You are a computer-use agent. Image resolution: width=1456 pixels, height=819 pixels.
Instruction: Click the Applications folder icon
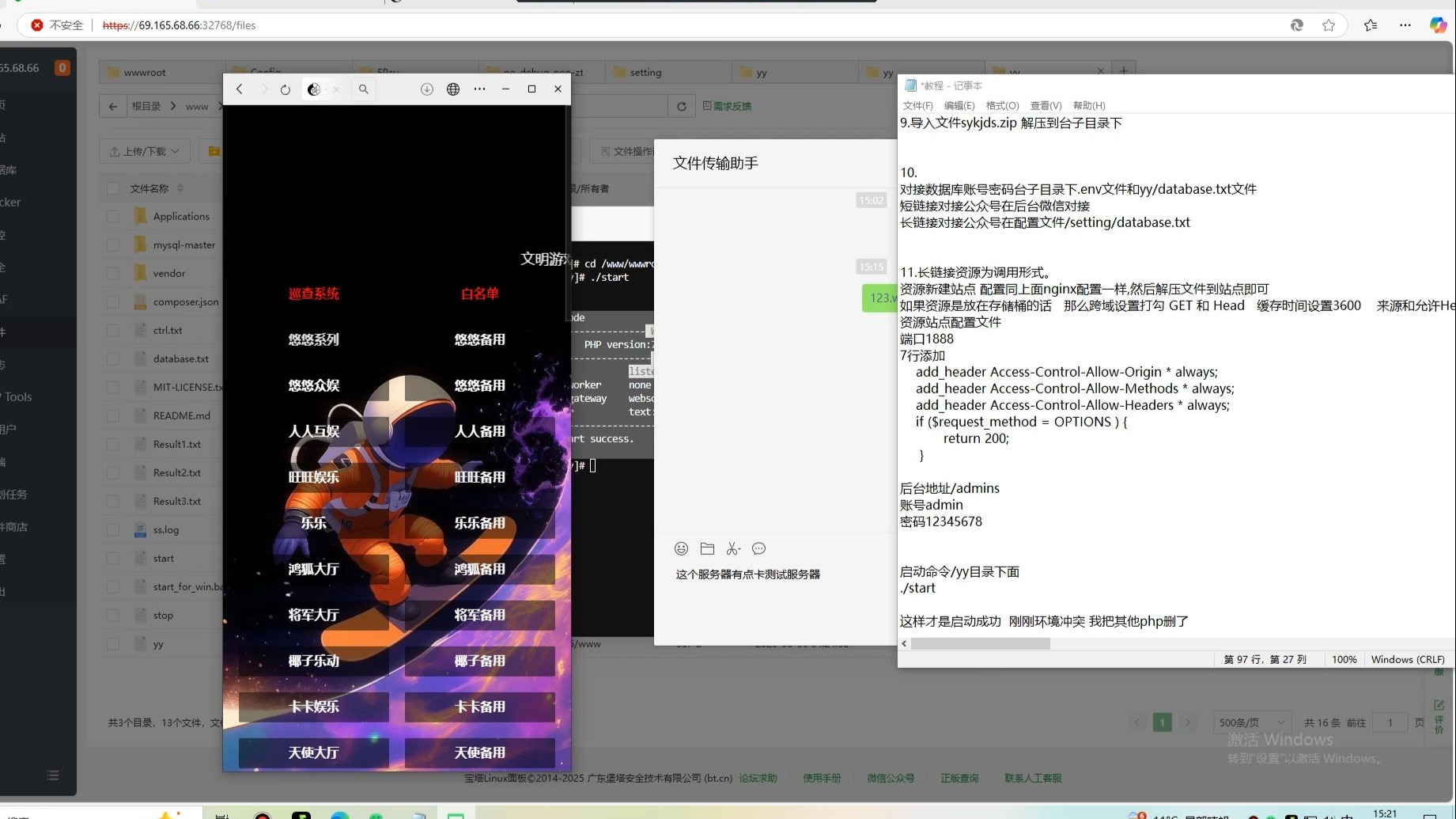click(140, 216)
